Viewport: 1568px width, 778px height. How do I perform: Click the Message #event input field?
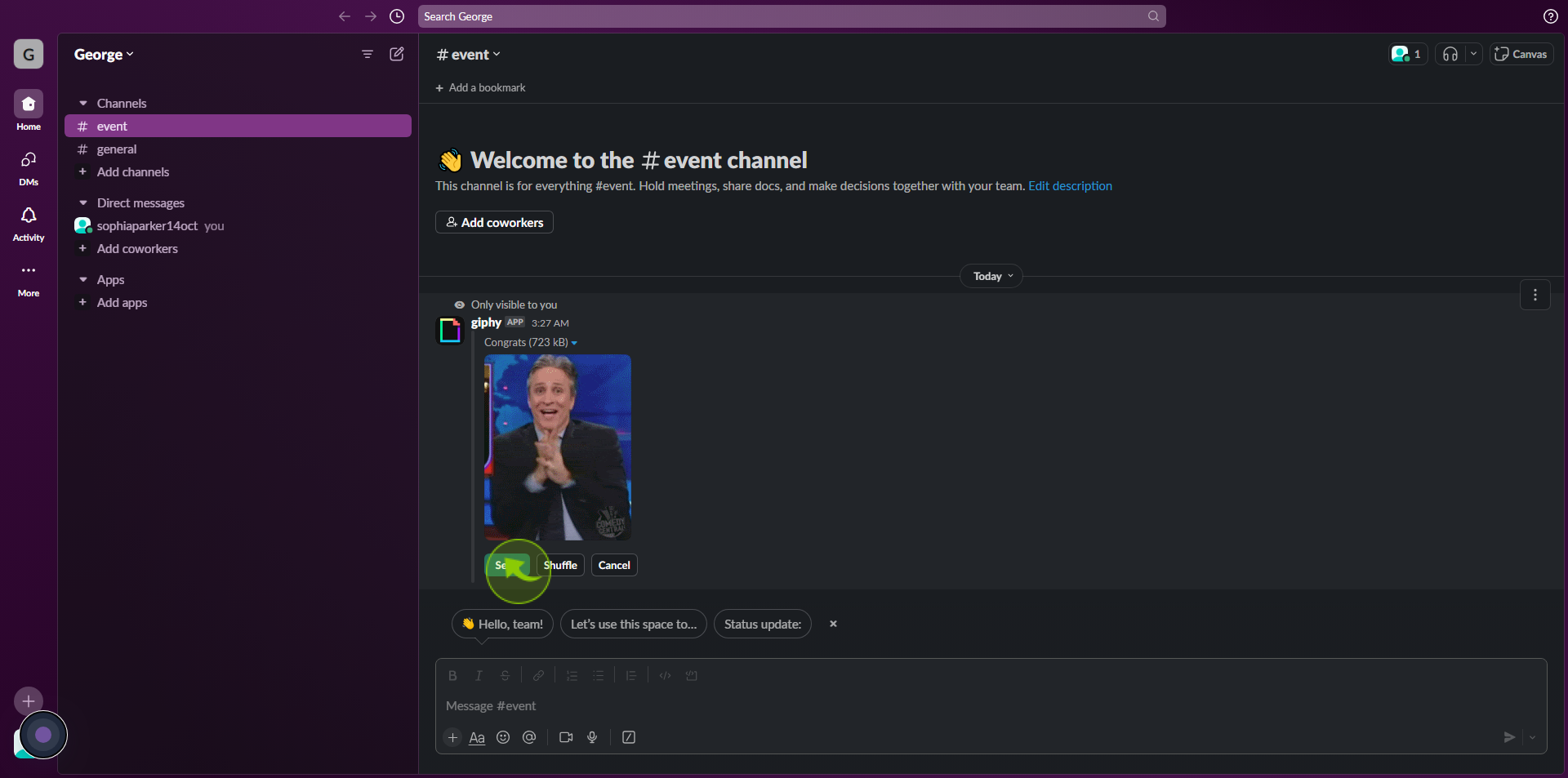pos(991,705)
